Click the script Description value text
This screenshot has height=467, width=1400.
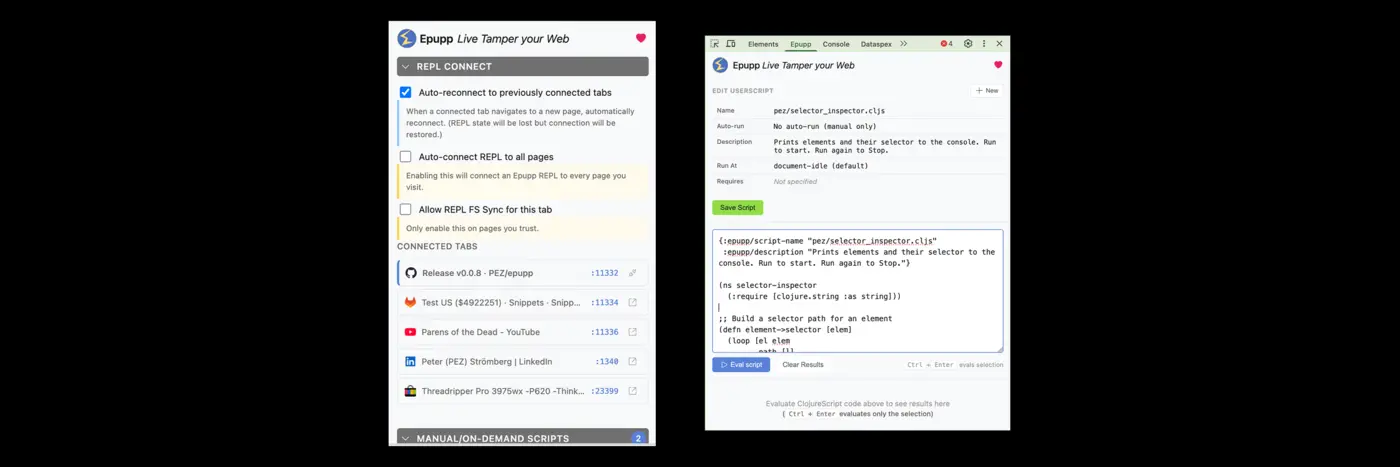[885, 146]
